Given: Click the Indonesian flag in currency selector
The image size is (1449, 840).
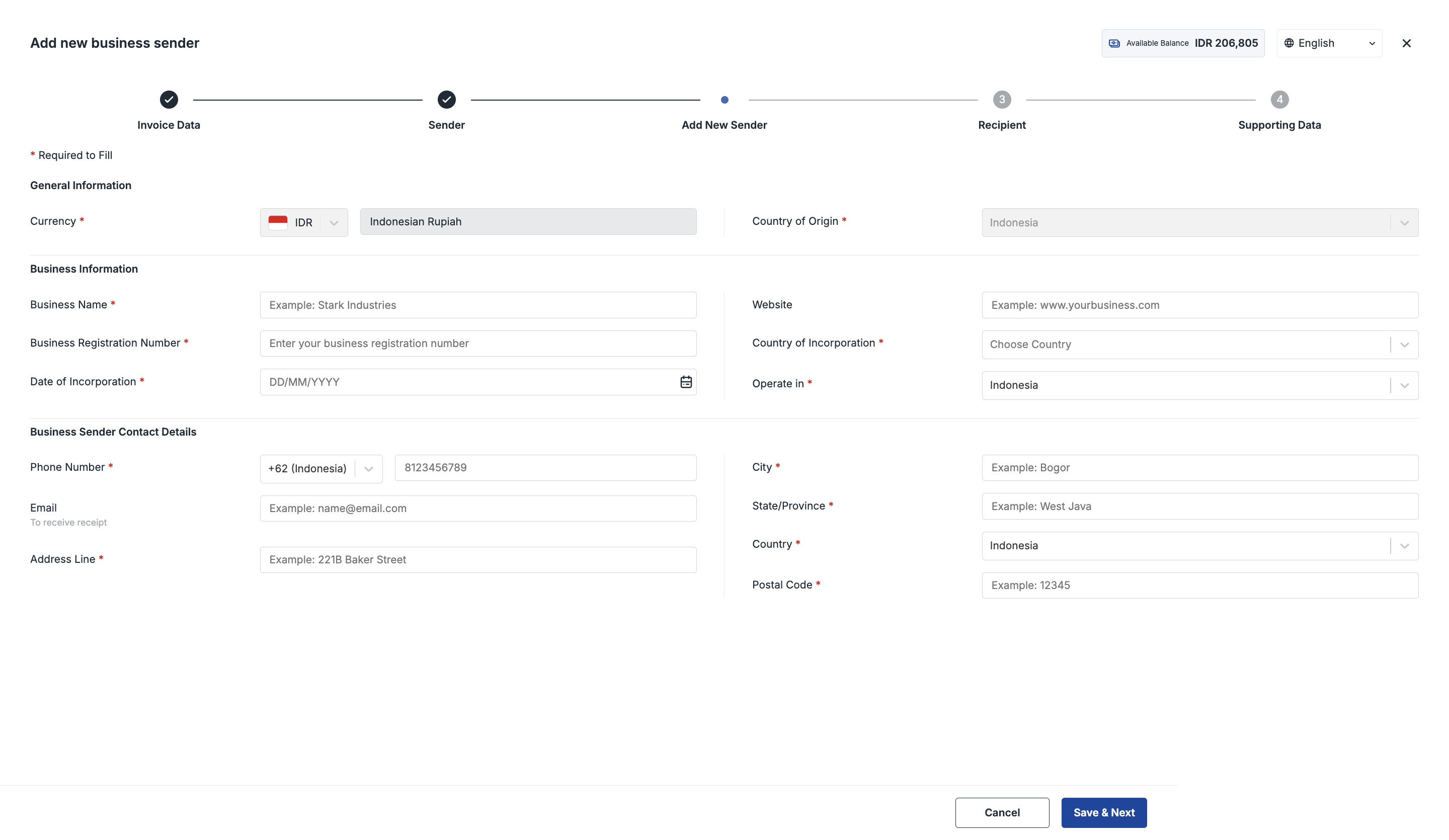Looking at the screenshot, I should point(278,222).
